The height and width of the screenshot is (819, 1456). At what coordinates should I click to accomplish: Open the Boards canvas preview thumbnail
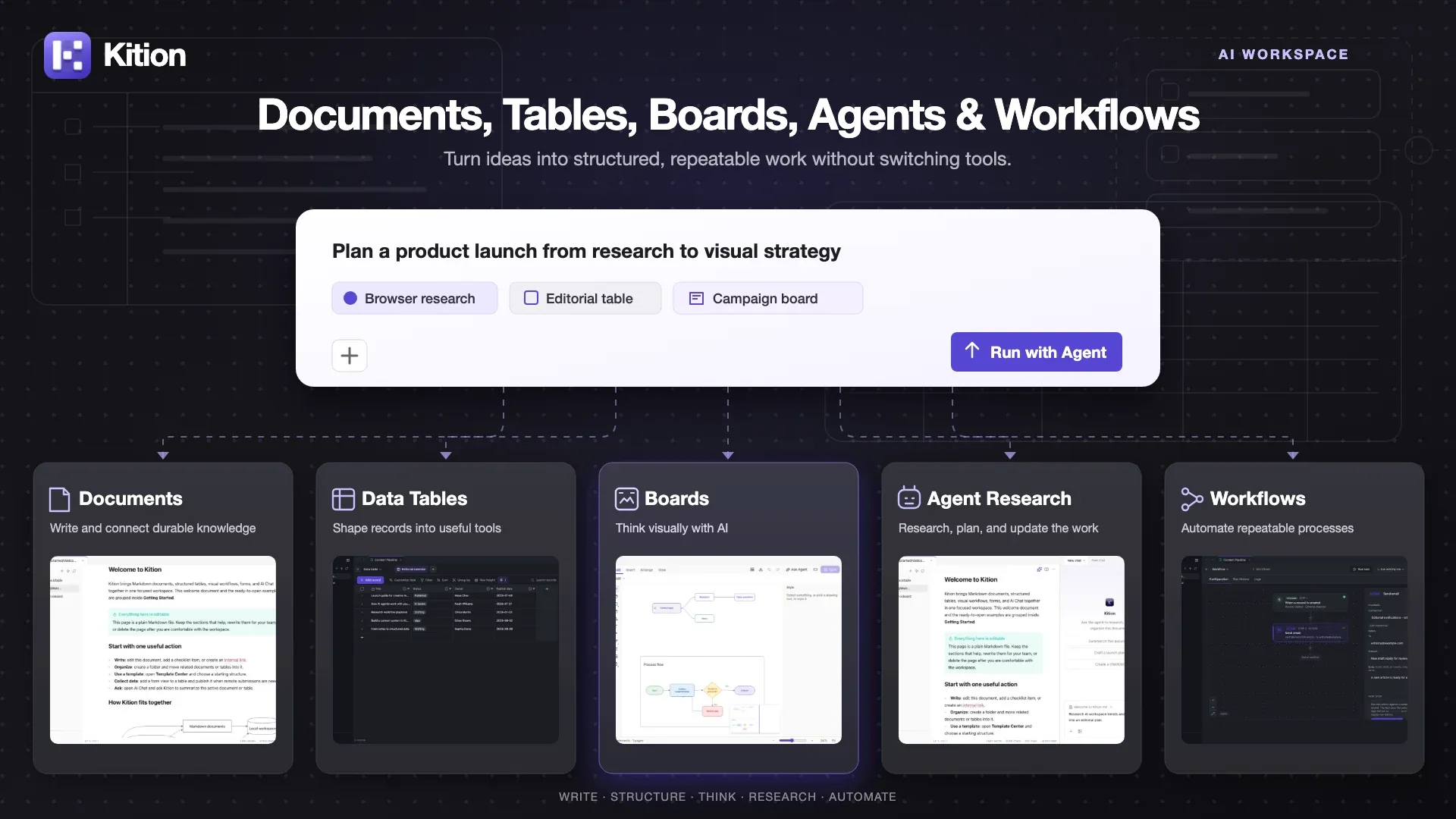pos(729,650)
